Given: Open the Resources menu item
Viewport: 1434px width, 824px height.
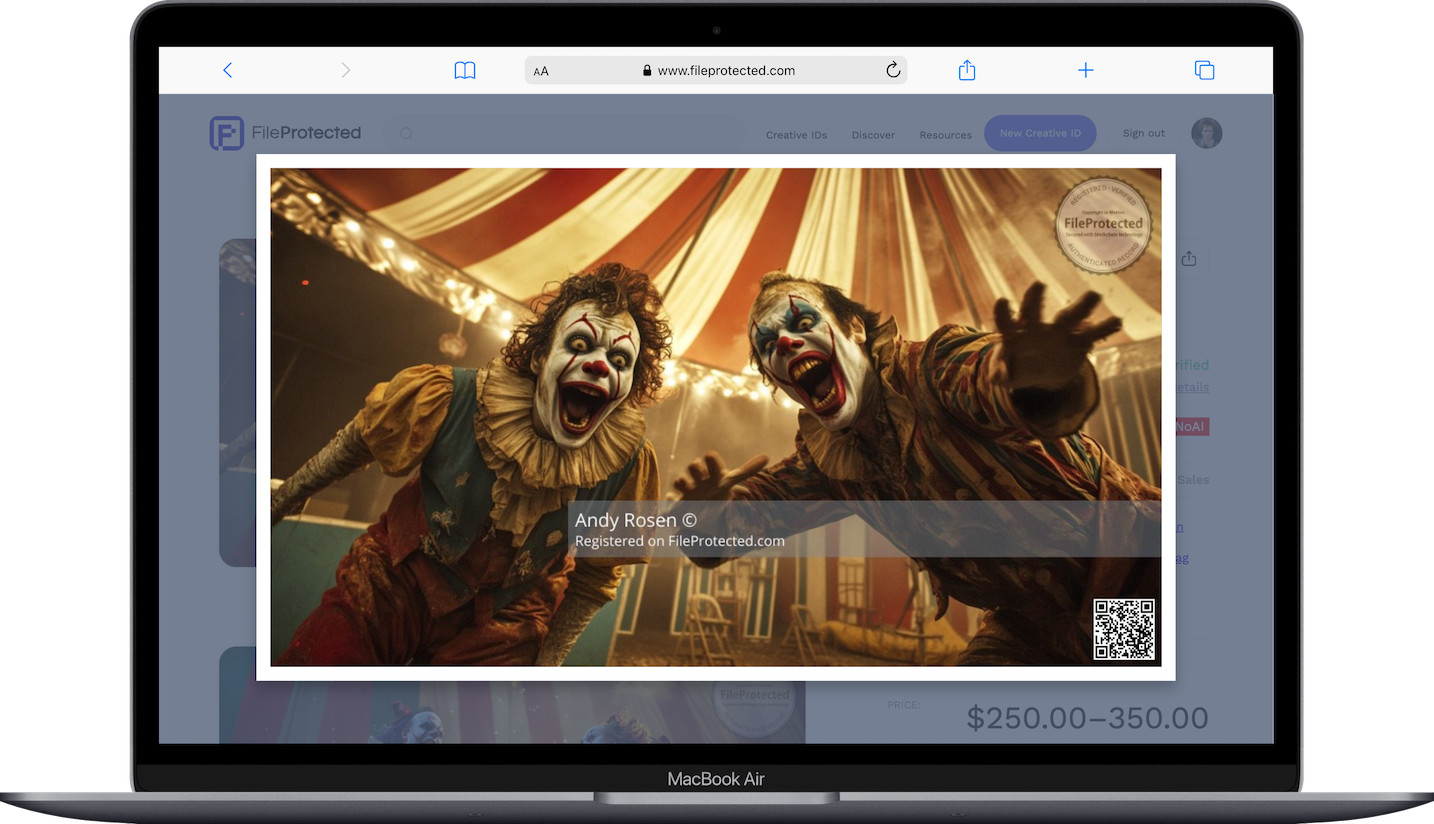Looking at the screenshot, I should click(945, 135).
